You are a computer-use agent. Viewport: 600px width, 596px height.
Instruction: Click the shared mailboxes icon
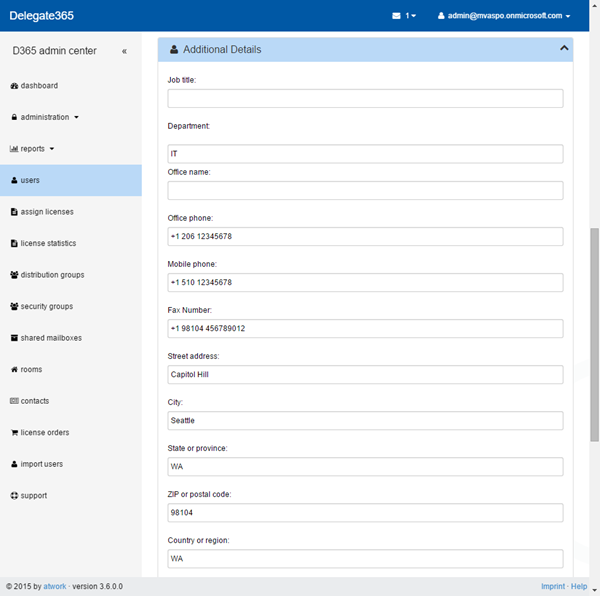point(14,338)
